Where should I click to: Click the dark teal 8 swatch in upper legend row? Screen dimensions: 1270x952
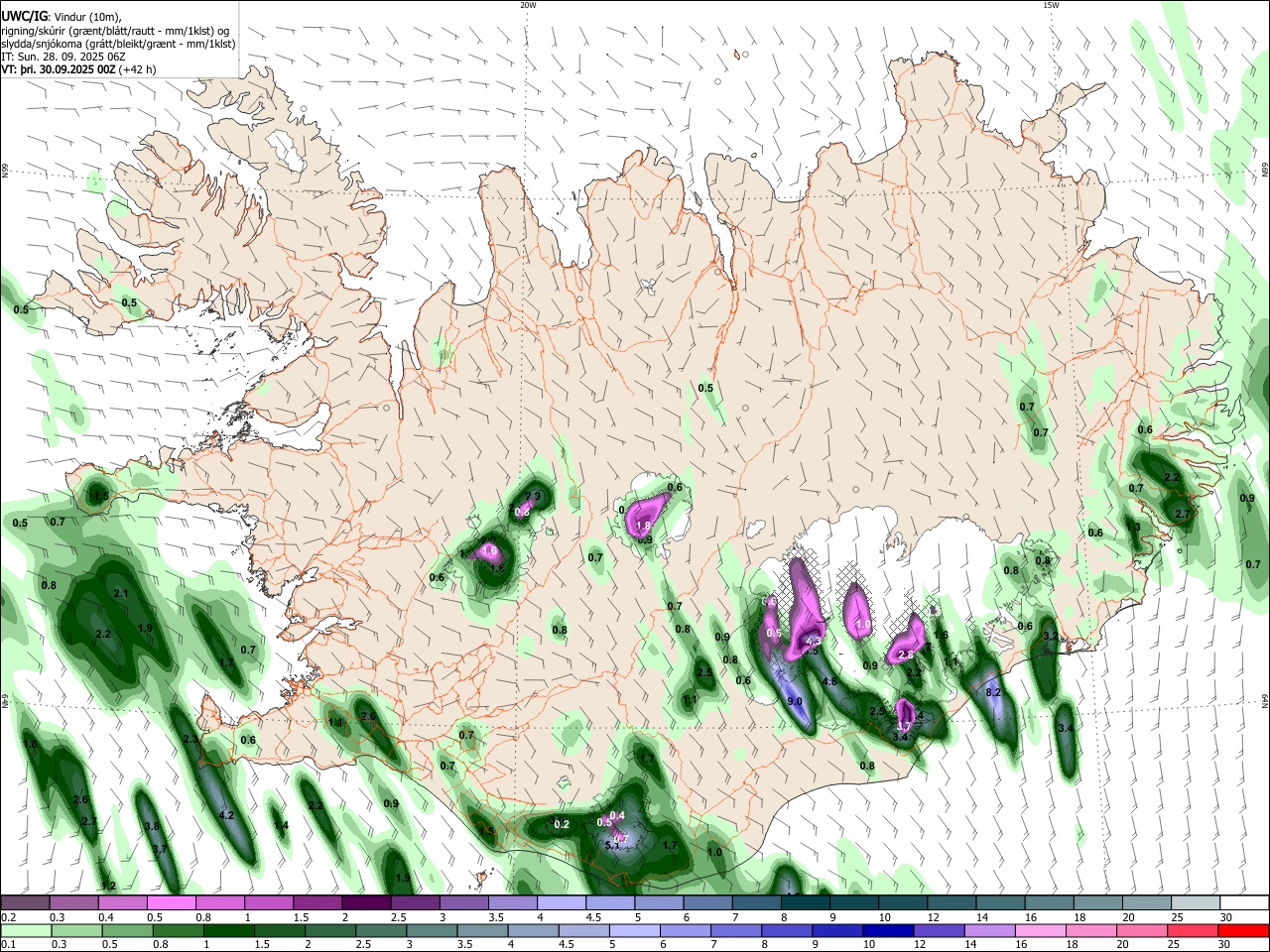click(x=807, y=902)
